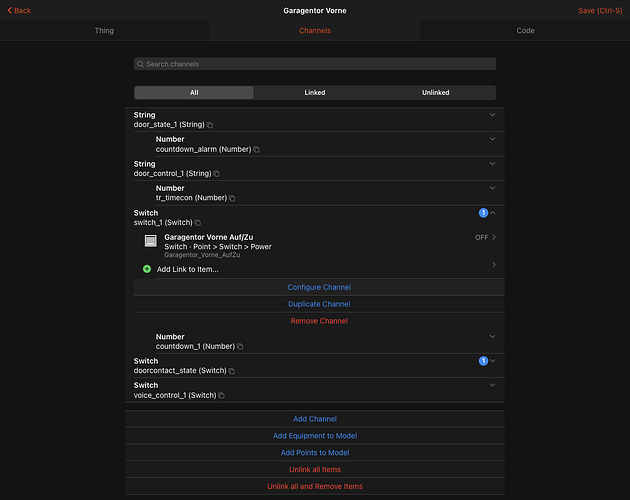Click Add Channel

(315, 419)
